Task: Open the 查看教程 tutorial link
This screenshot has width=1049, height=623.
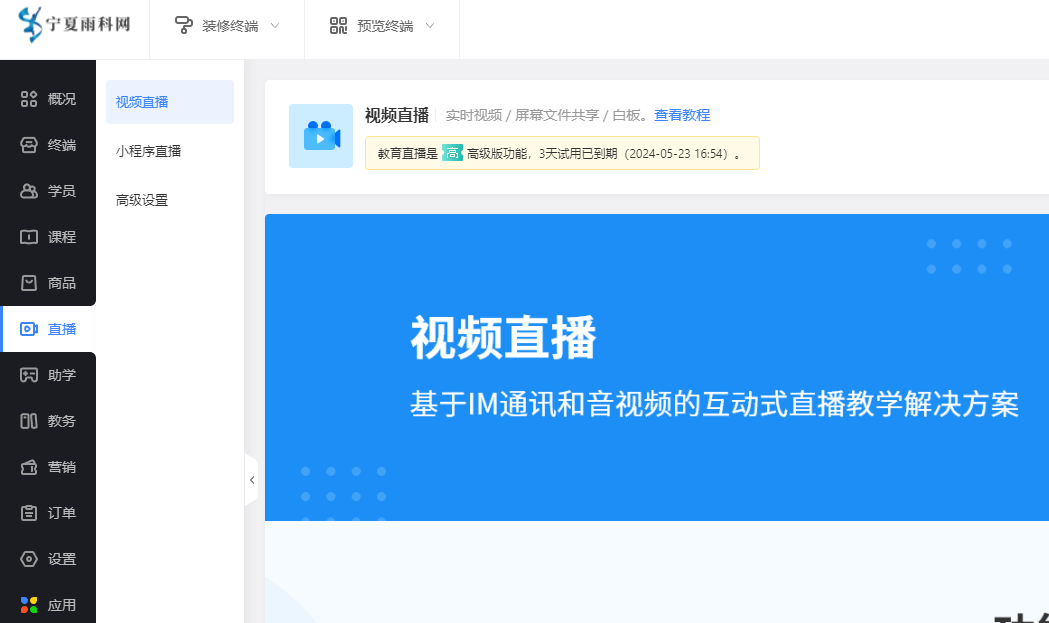Action: pyautogui.click(x=682, y=115)
